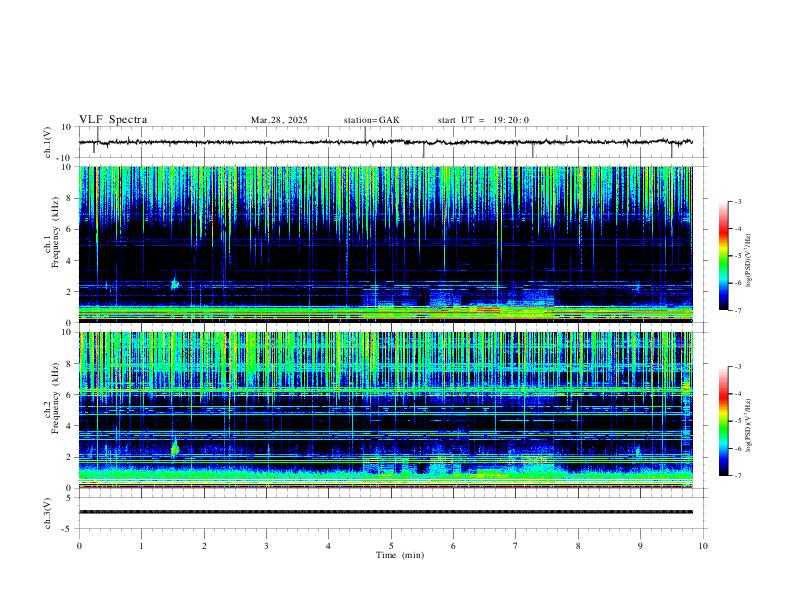The width and height of the screenshot is (792, 612).
Task: Select the "start UT = 19:20:0" text
Action: tap(483, 120)
